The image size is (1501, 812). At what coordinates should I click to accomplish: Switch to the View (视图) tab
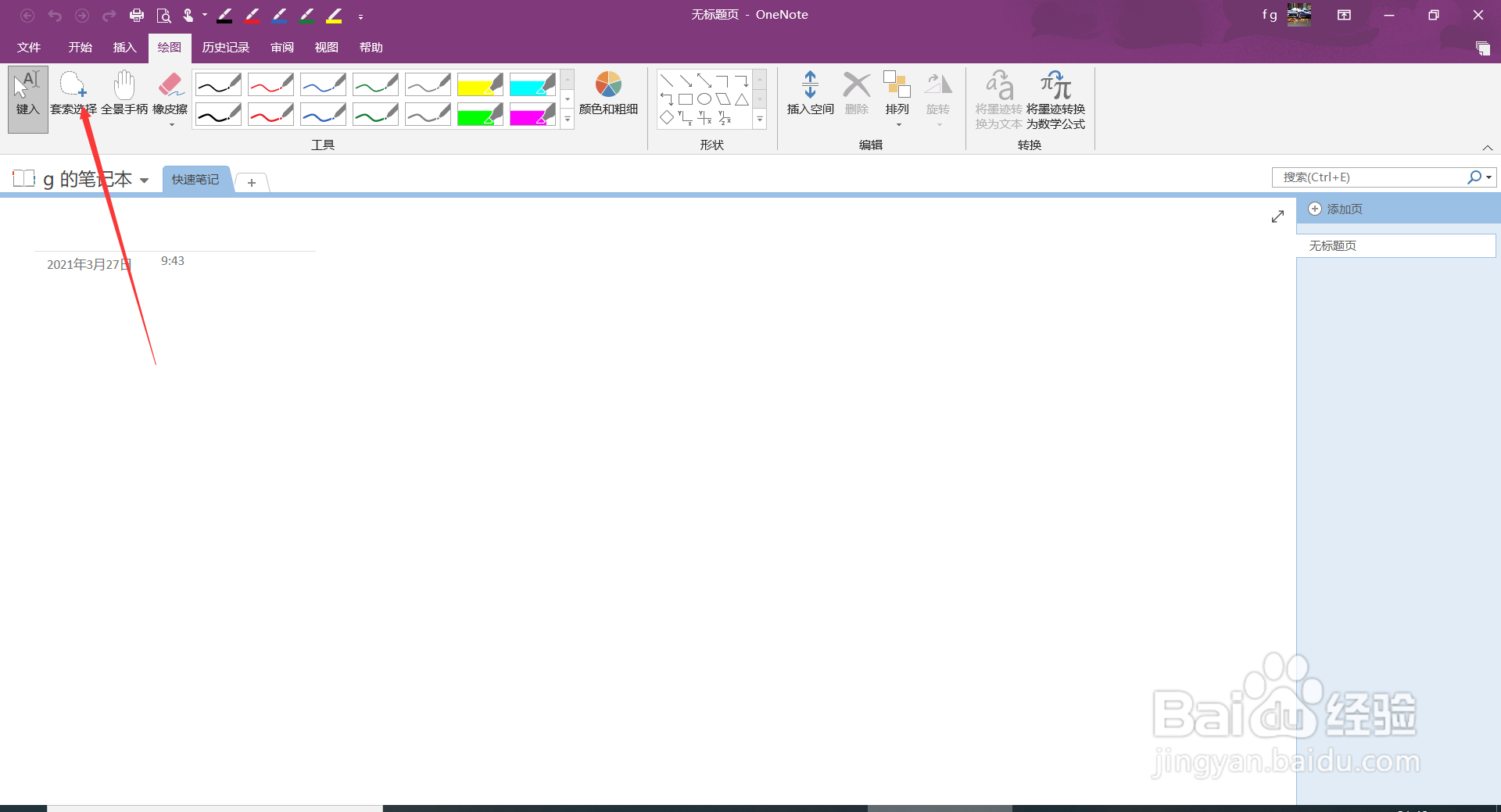pos(327,48)
